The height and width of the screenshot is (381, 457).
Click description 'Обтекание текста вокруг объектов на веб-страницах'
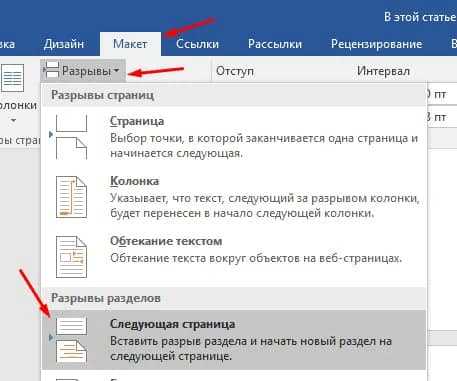256,258
